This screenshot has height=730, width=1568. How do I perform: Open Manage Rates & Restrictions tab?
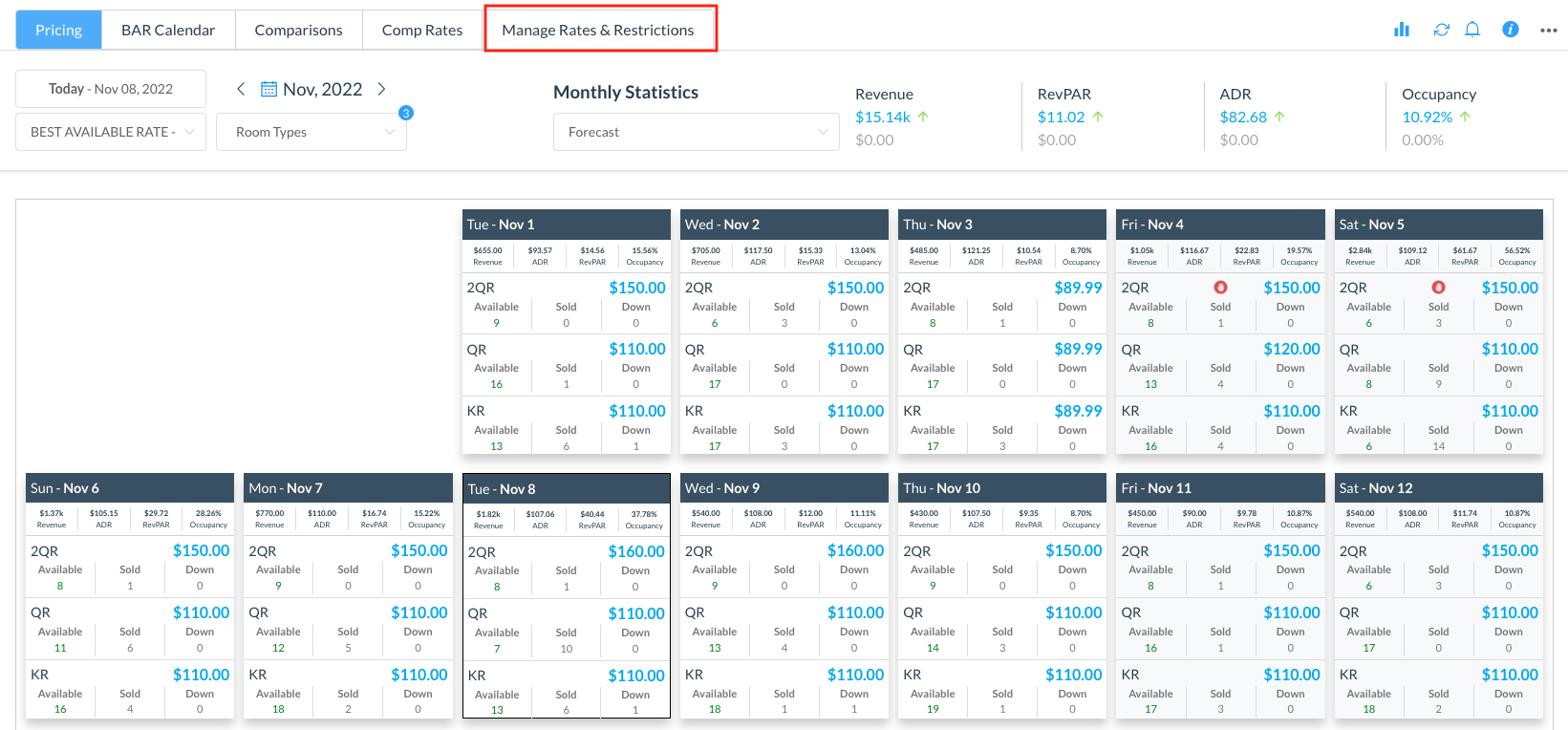tap(598, 30)
